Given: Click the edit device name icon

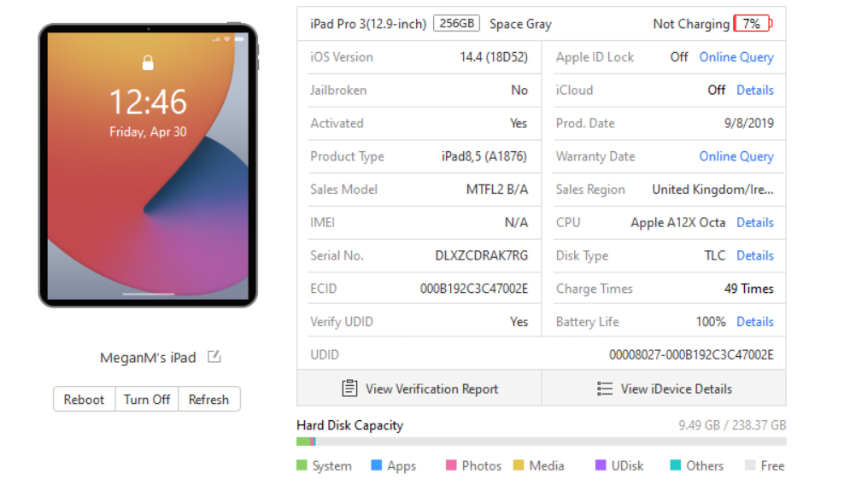Looking at the screenshot, I should (x=214, y=357).
